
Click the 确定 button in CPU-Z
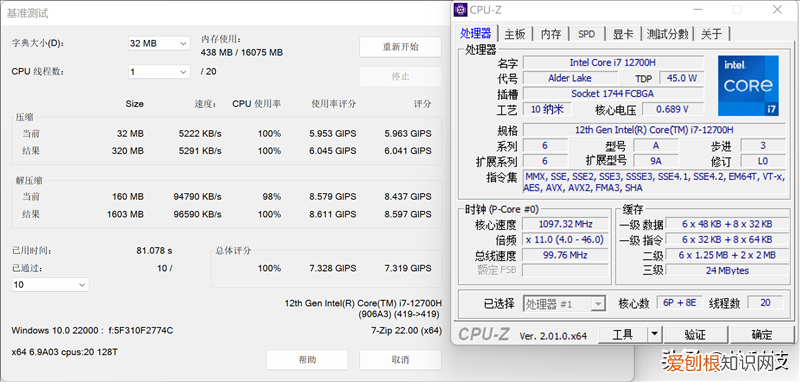pyautogui.click(x=762, y=335)
